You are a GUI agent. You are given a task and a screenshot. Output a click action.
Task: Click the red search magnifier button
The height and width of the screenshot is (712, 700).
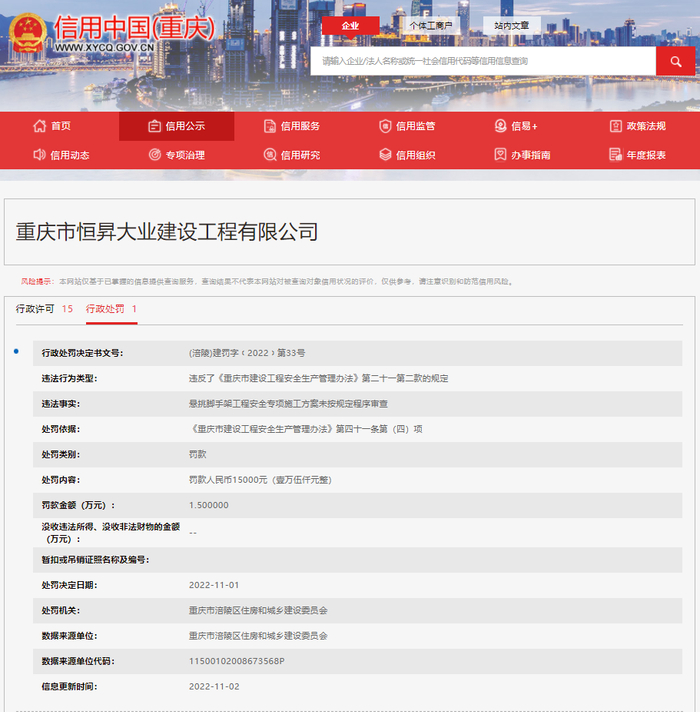[x=675, y=61]
